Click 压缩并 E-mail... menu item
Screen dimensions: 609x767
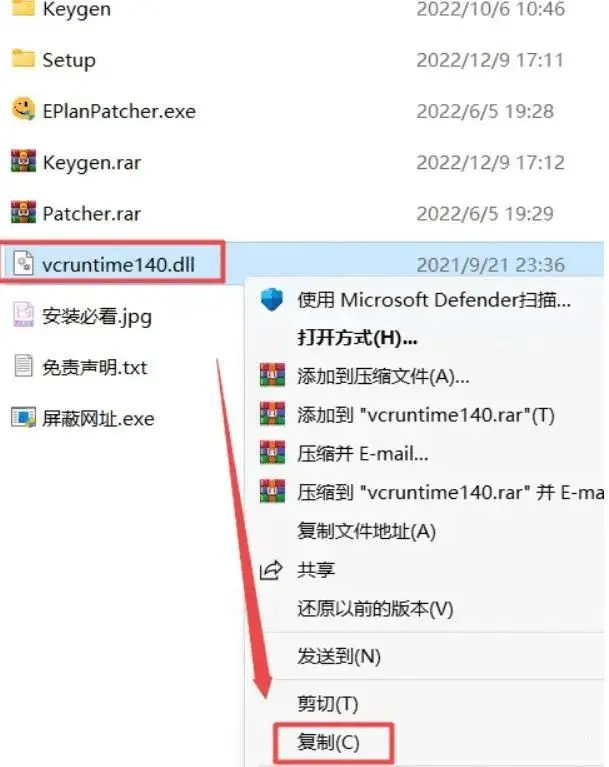362,453
